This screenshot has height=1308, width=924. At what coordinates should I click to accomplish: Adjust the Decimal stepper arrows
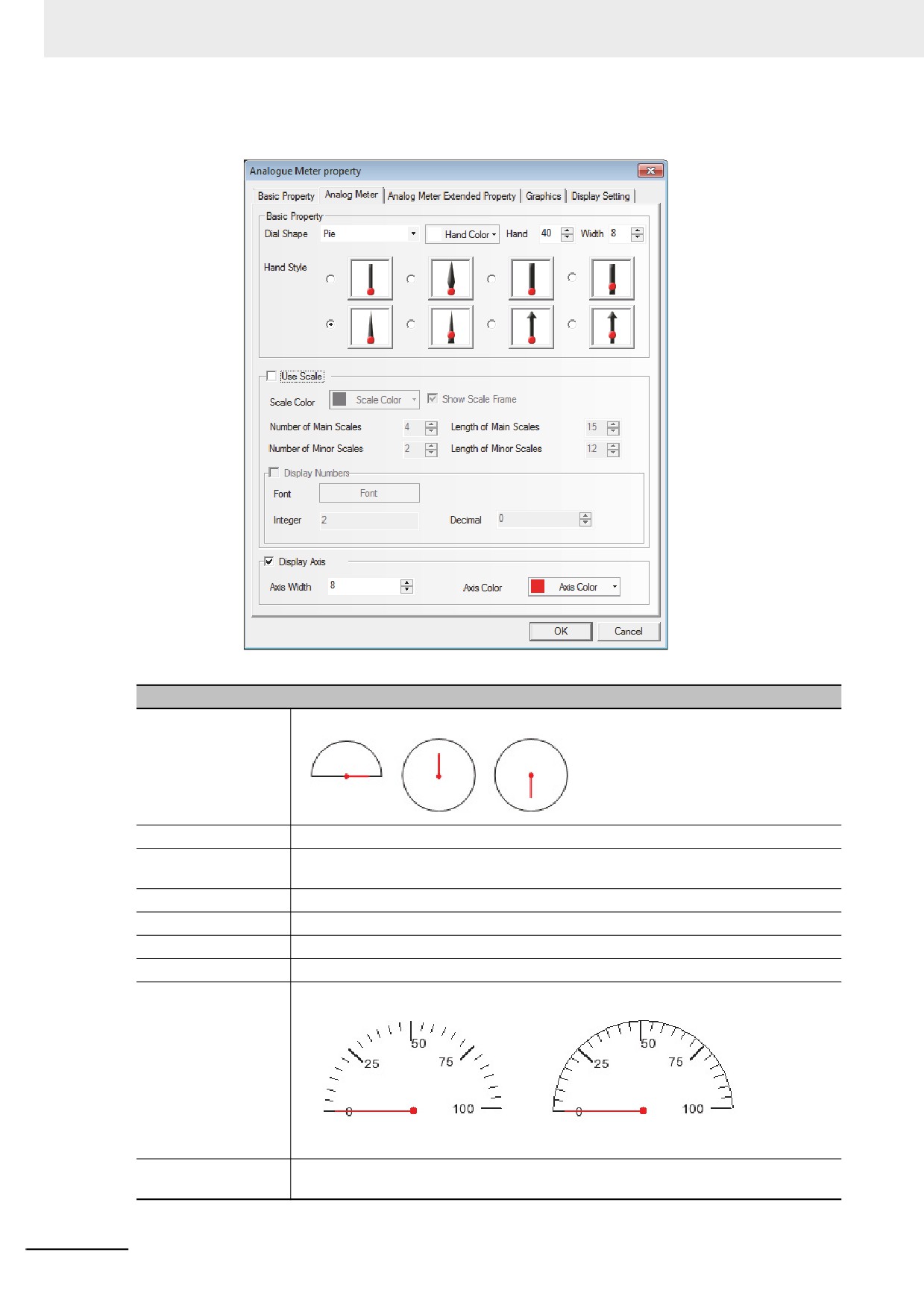click(585, 520)
